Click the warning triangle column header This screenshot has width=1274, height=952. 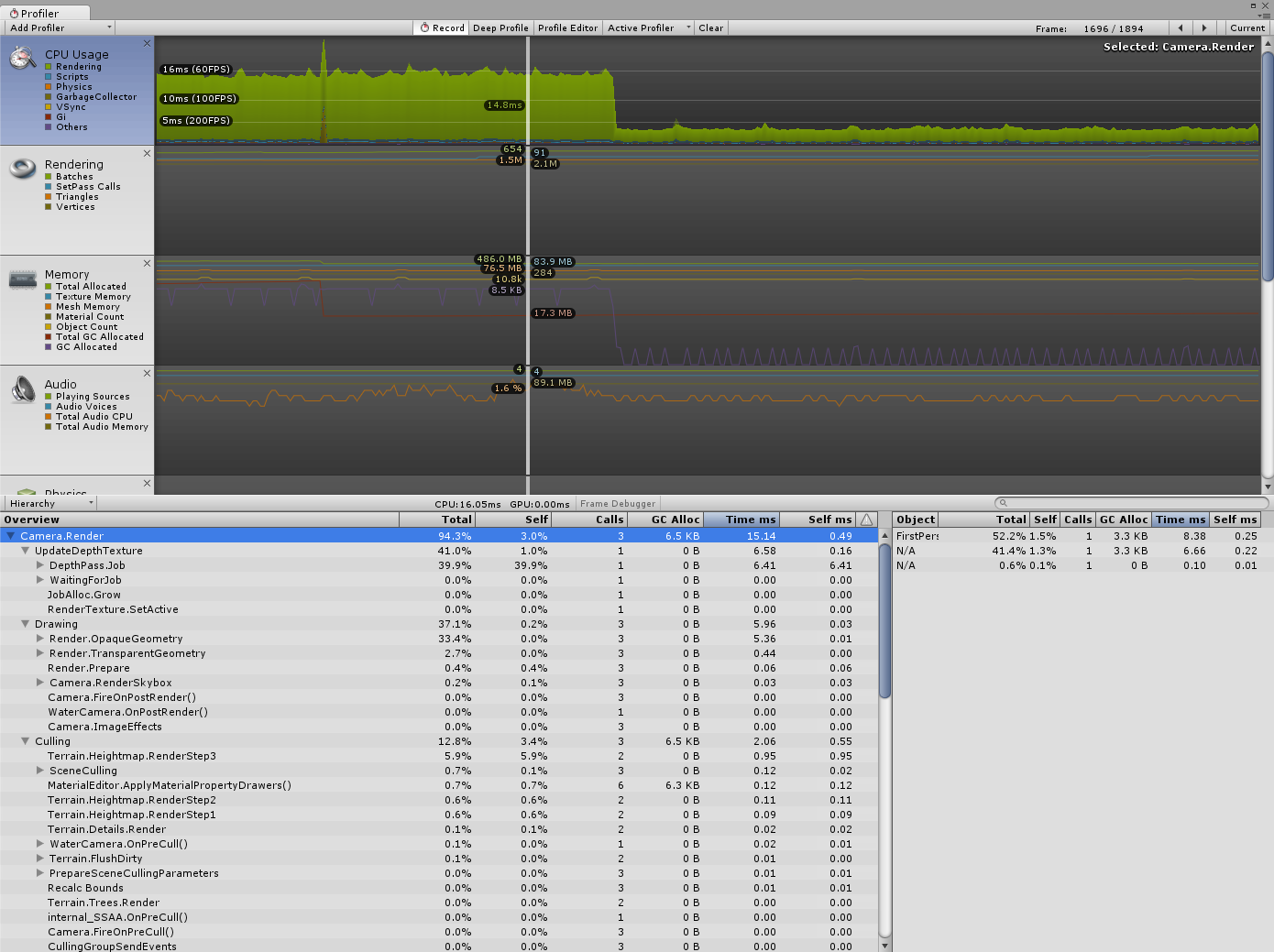coord(866,520)
